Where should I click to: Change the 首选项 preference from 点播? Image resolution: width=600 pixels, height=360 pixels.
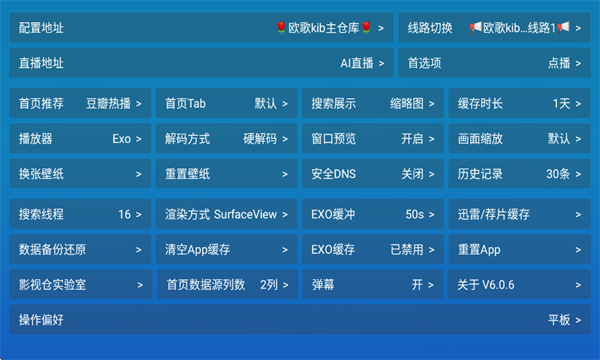click(x=494, y=63)
